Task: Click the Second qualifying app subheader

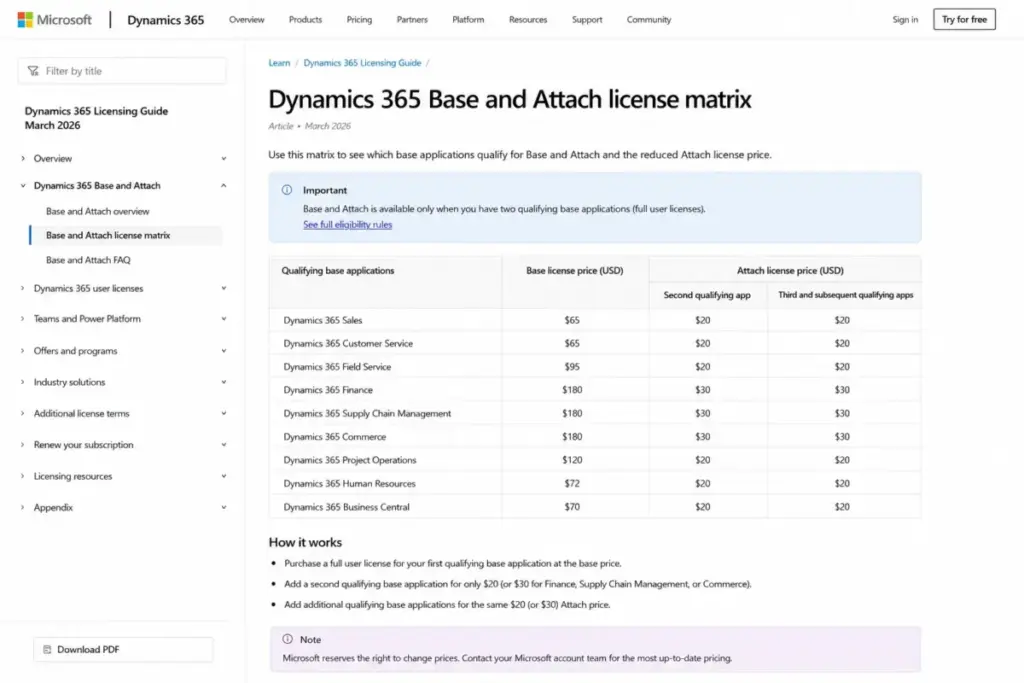Action: [x=707, y=295]
